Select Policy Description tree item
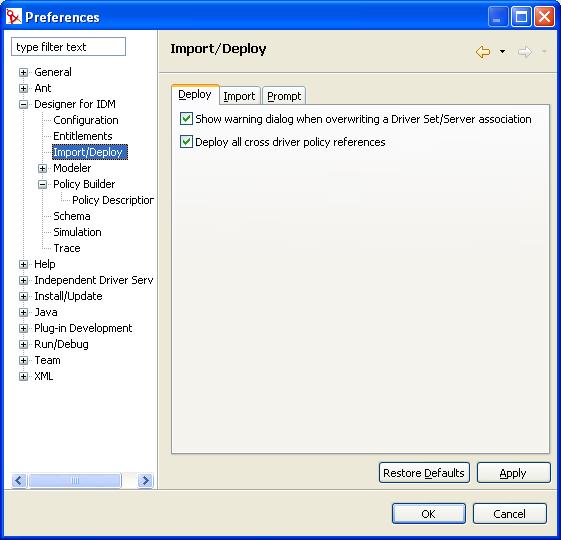 [113, 200]
